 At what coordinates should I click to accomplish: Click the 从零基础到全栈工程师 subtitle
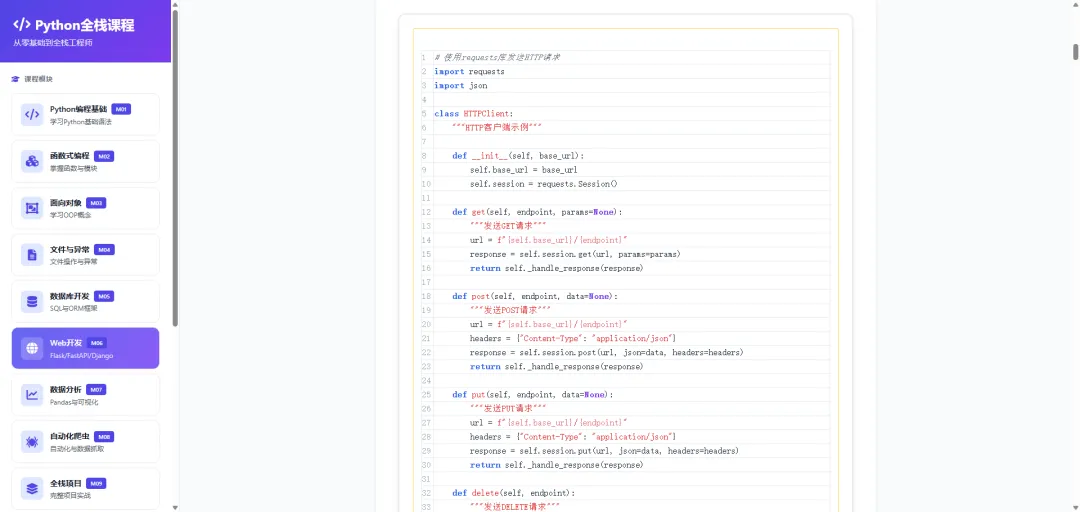click(x=52, y=43)
